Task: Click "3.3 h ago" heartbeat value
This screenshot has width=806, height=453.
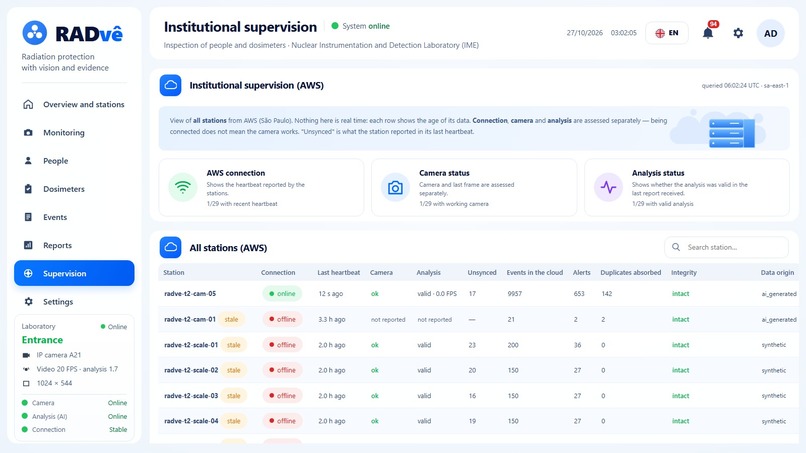Action: tap(332, 319)
